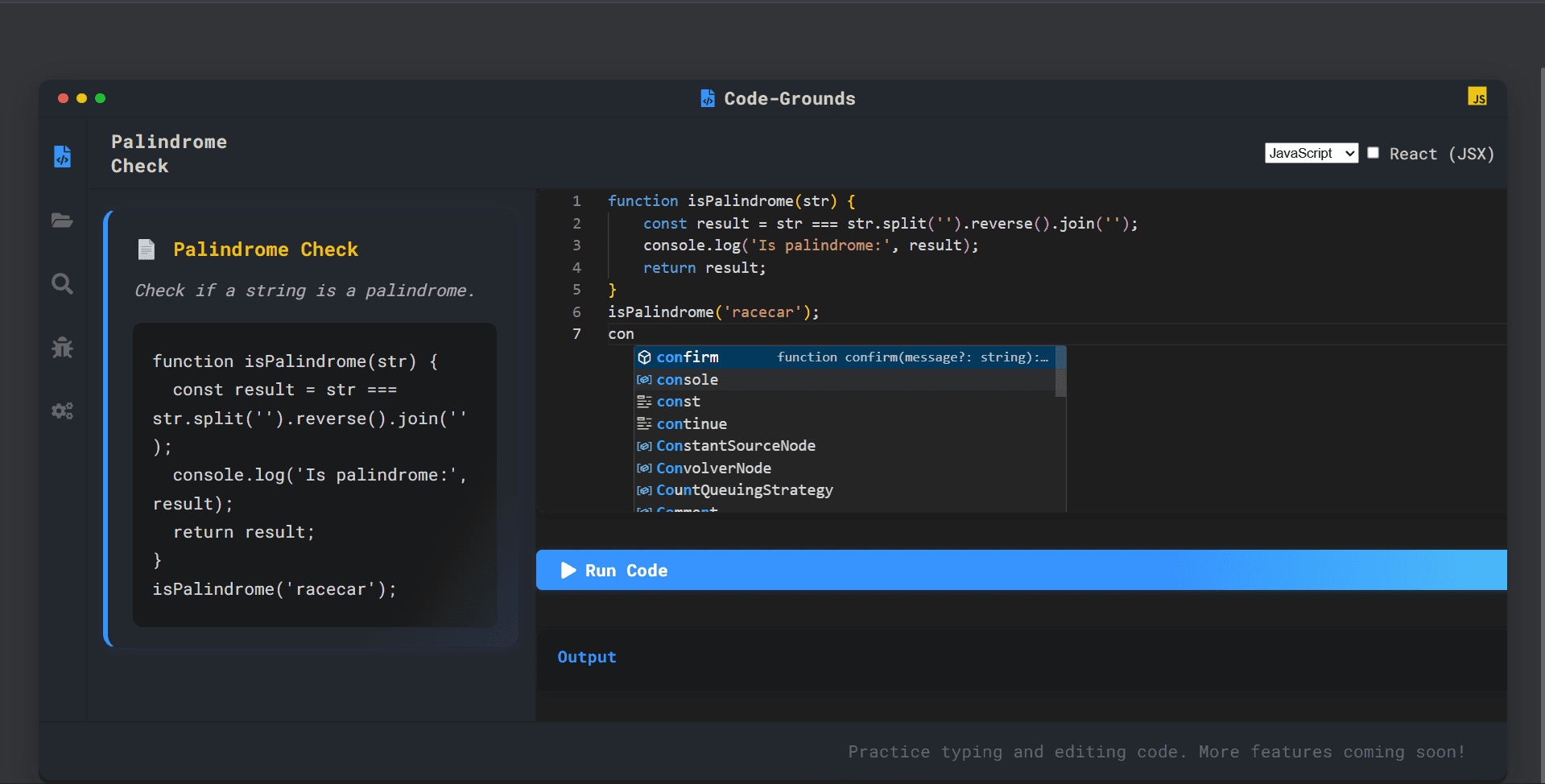Open the code file icon in sidebar

pos(62,156)
